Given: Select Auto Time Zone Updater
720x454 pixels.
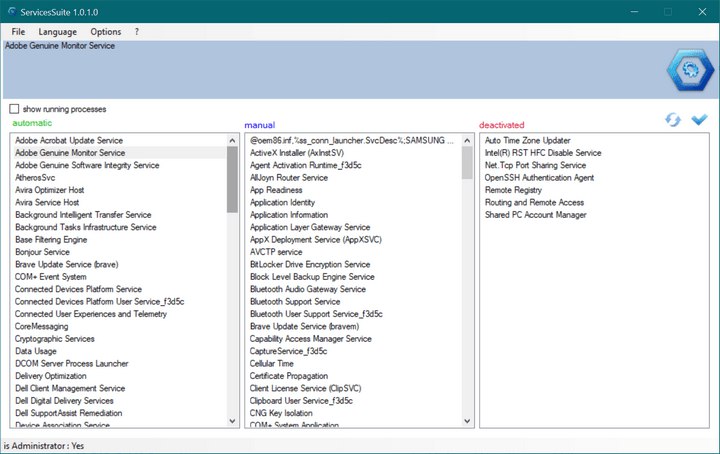Looking at the screenshot, I should click(528, 140).
